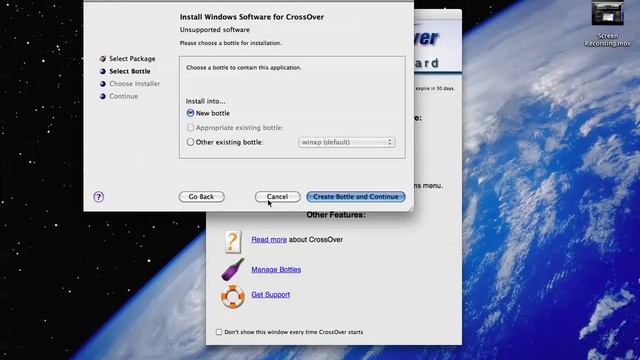This screenshot has height=360, width=640.
Task: Click the Read more document icon
Action: click(x=232, y=241)
